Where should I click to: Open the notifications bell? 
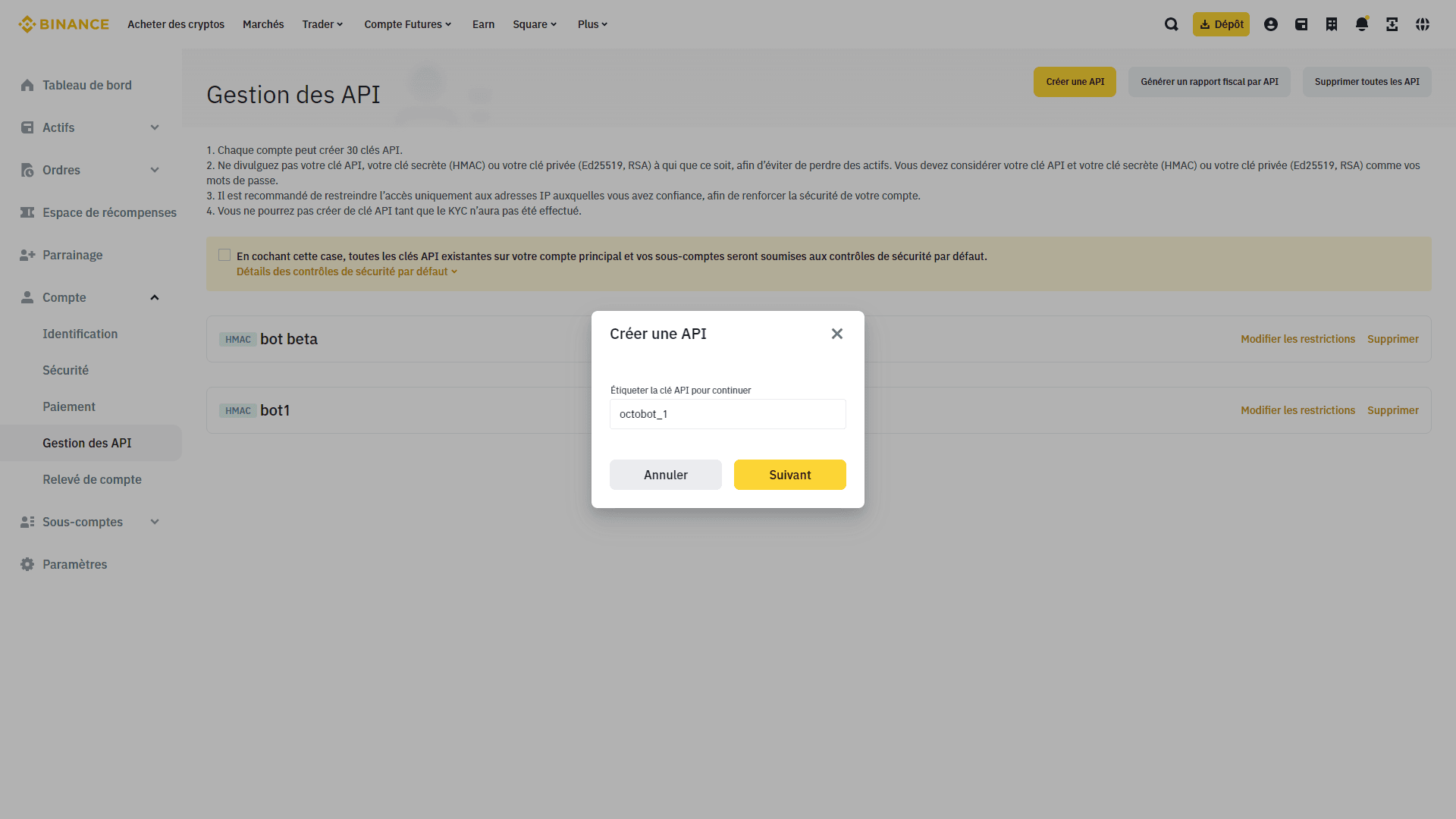tap(1362, 24)
